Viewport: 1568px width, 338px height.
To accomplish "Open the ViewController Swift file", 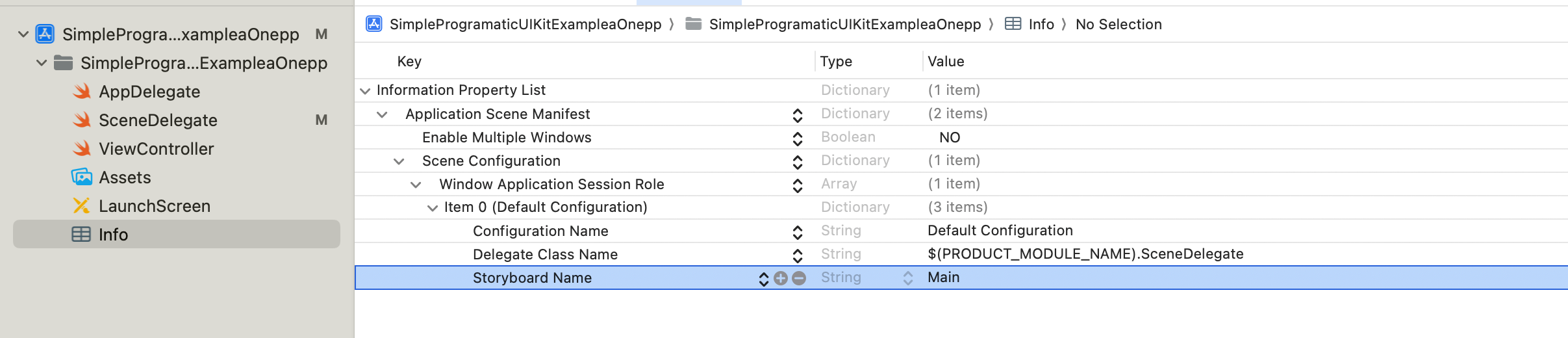I will [156, 149].
